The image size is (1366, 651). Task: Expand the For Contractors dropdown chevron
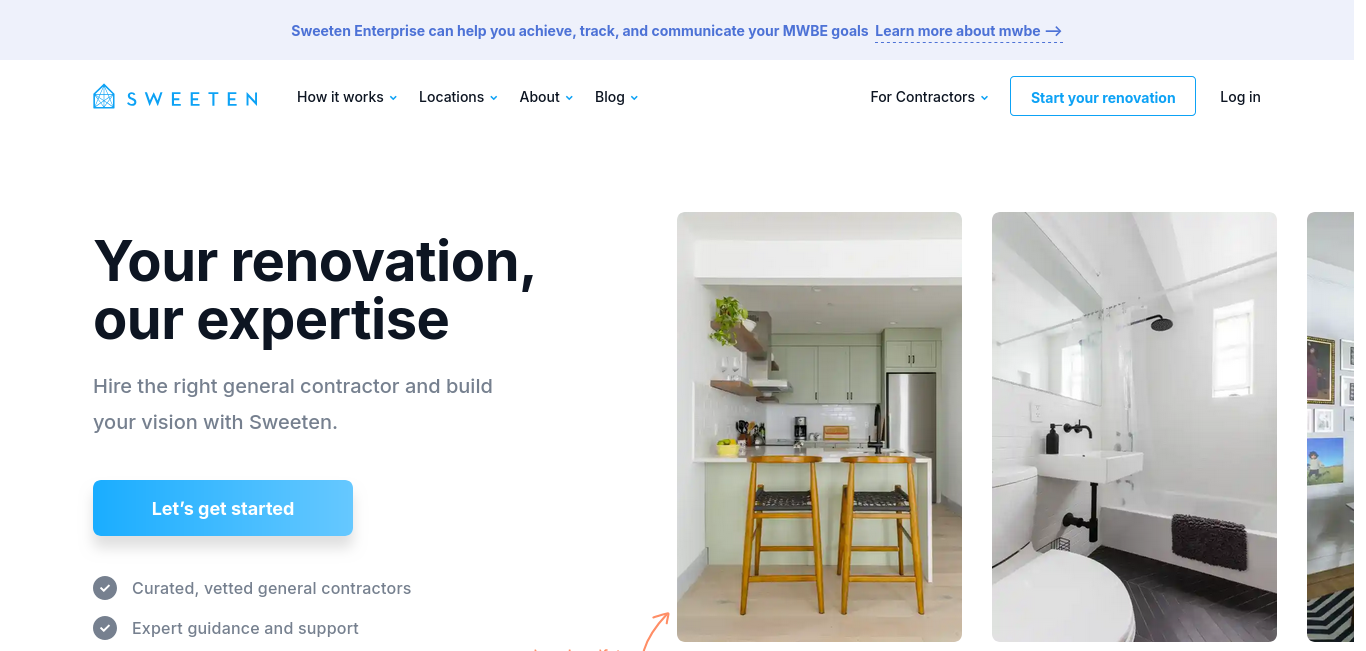[985, 98]
